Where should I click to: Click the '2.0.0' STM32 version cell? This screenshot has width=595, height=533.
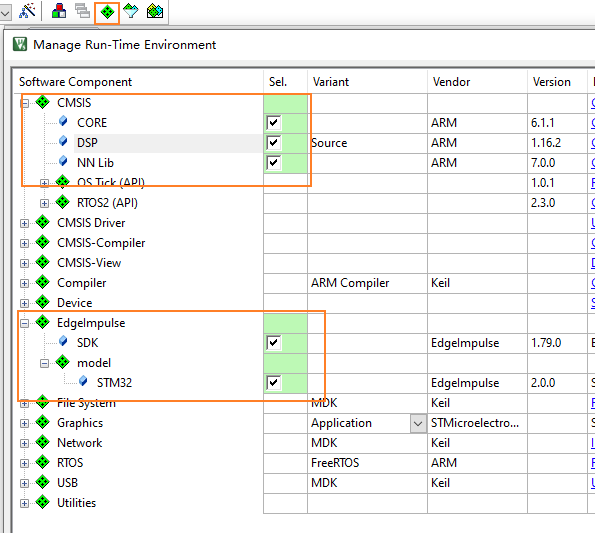tap(557, 383)
